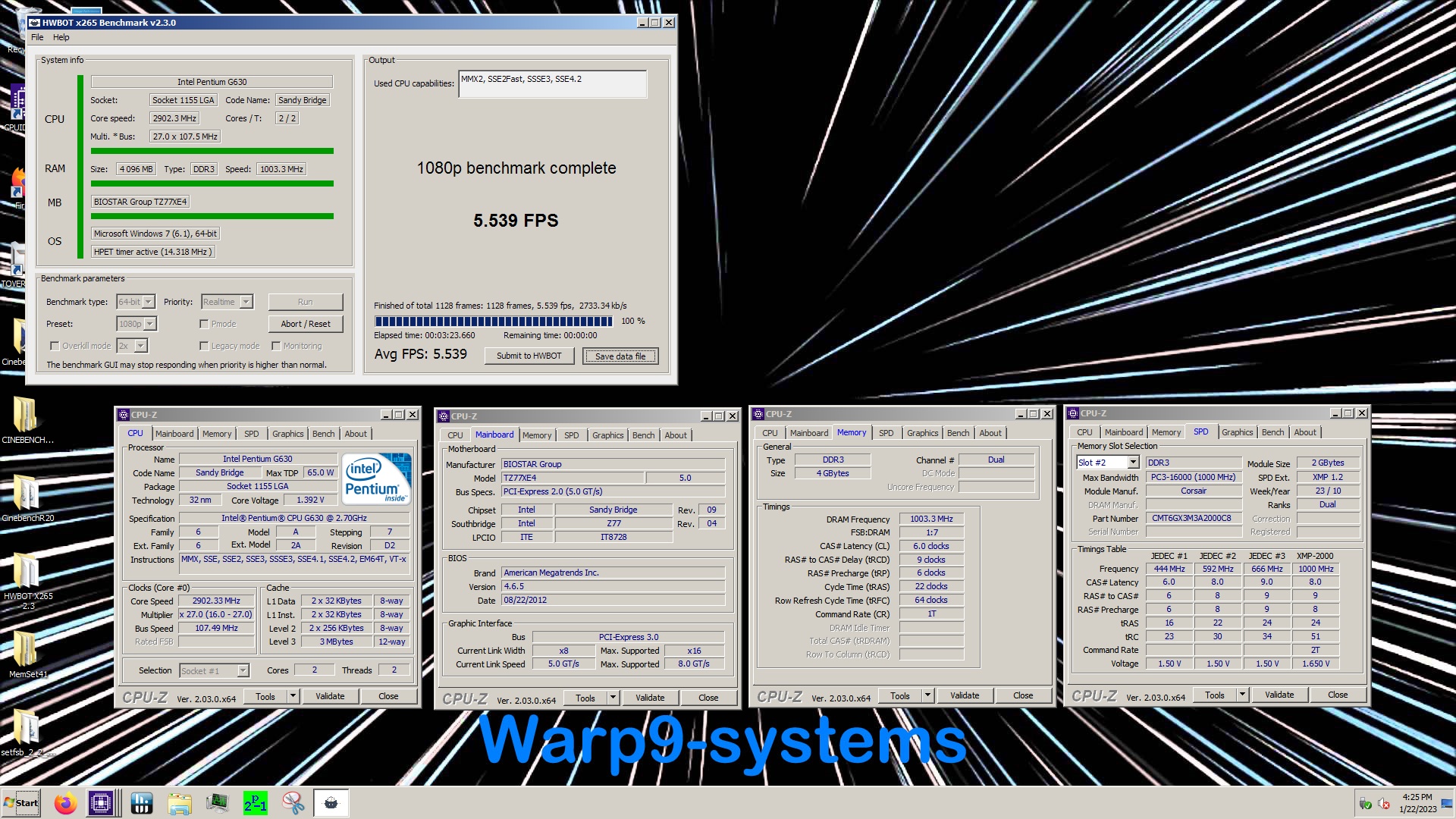1456x819 pixels.
Task: Click the HWBOT x265 window title icon
Action: [x=35, y=23]
